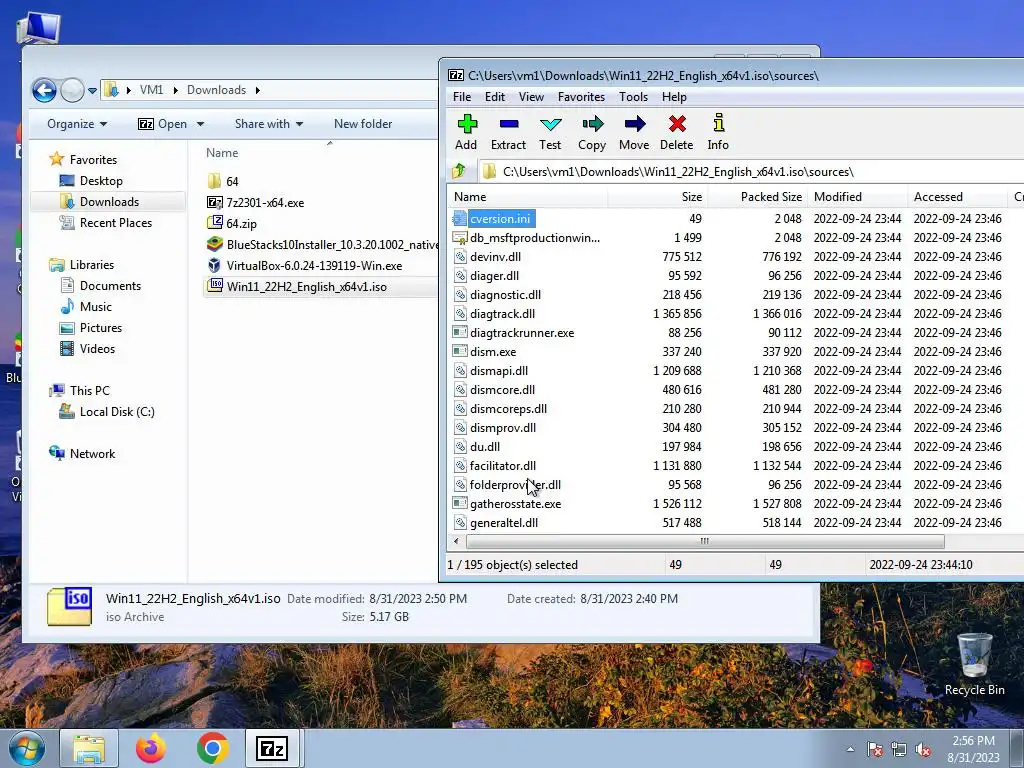Select the cversion.ini file

click(500, 219)
